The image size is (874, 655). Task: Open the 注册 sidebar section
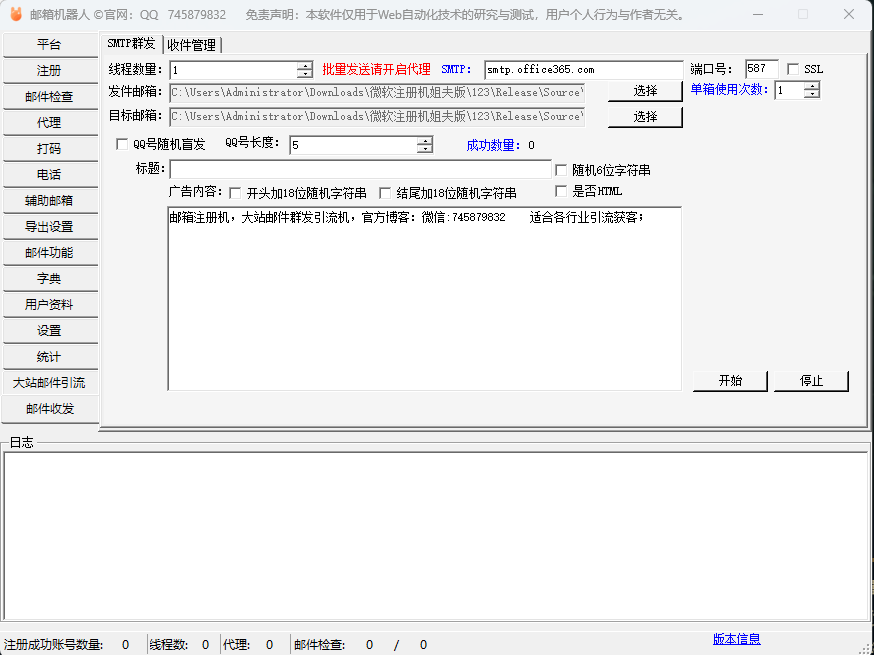(x=49, y=71)
